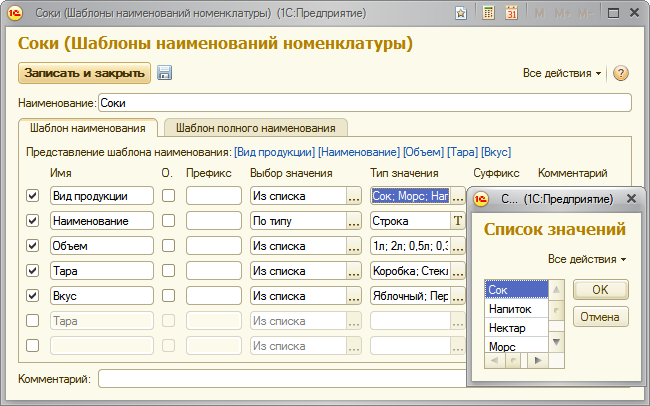Select Нектар in the value list

tap(517, 328)
